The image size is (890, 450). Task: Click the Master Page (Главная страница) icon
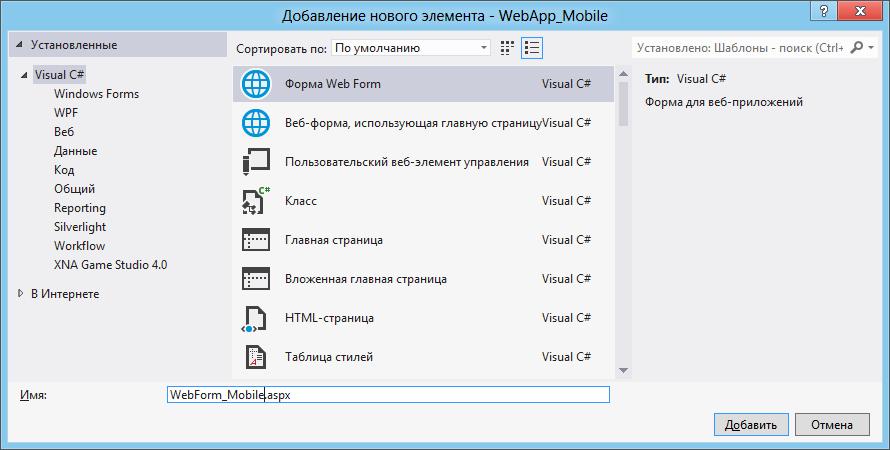[x=257, y=240]
